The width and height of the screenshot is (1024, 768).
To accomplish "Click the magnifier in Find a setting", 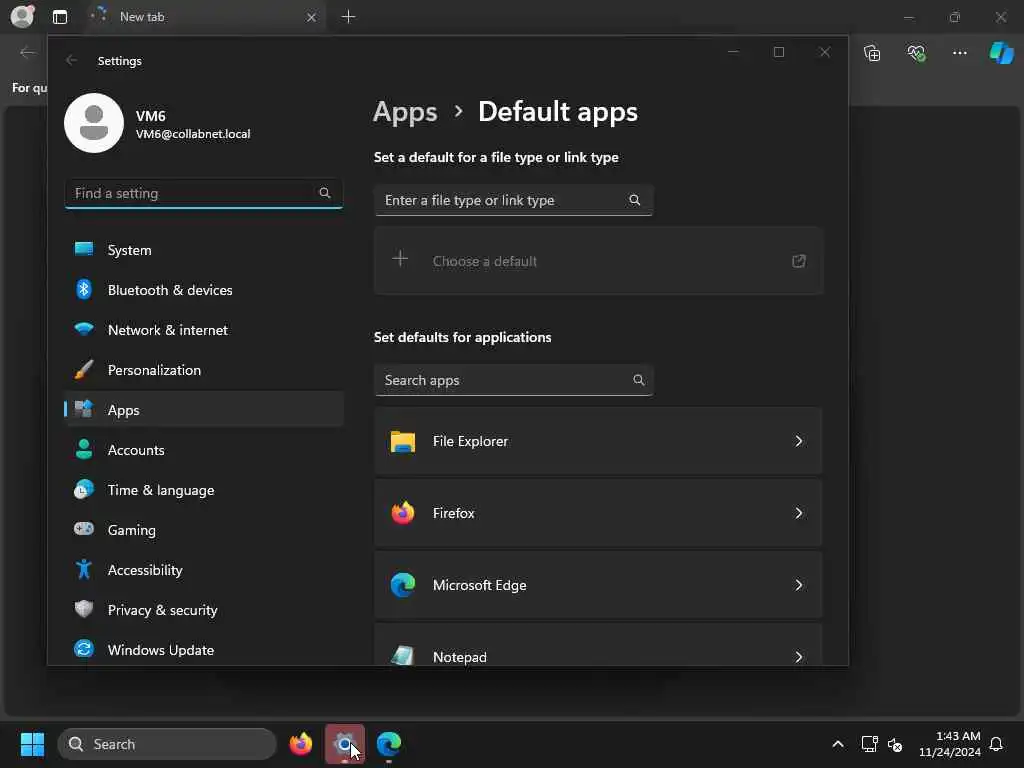I will 325,193.
